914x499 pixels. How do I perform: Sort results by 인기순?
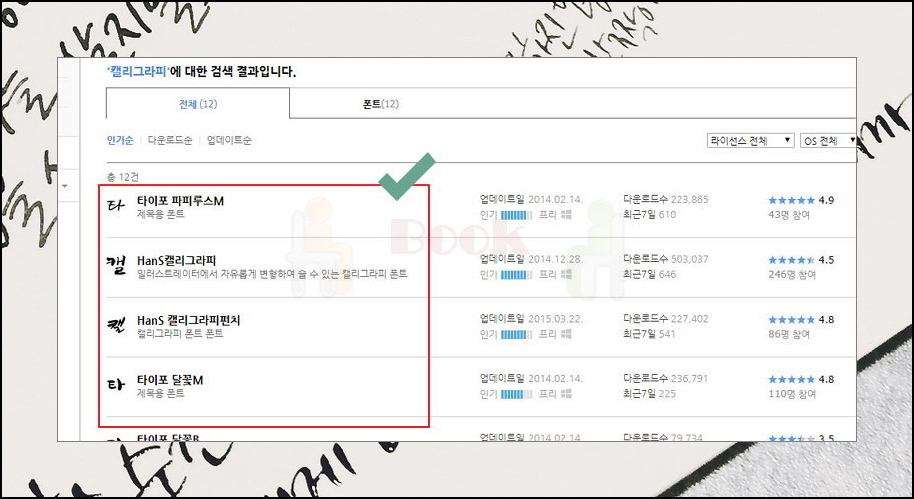pyautogui.click(x=120, y=140)
